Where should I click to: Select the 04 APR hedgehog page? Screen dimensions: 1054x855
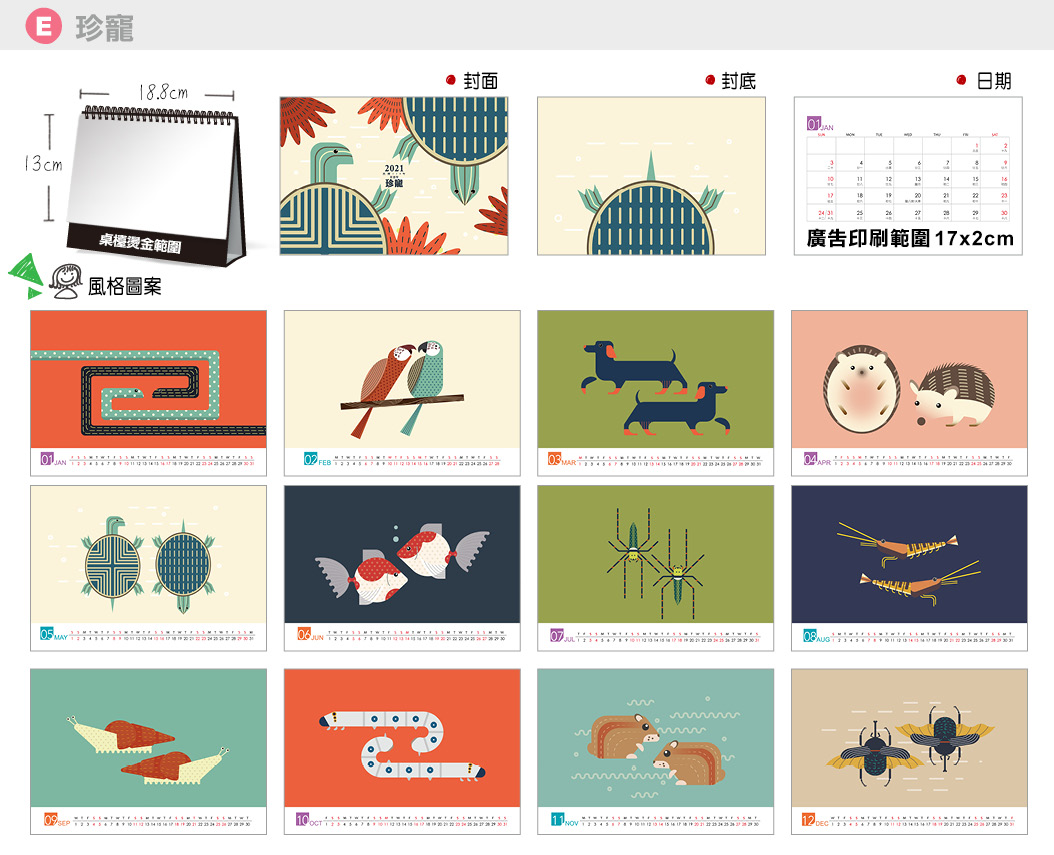(909, 393)
